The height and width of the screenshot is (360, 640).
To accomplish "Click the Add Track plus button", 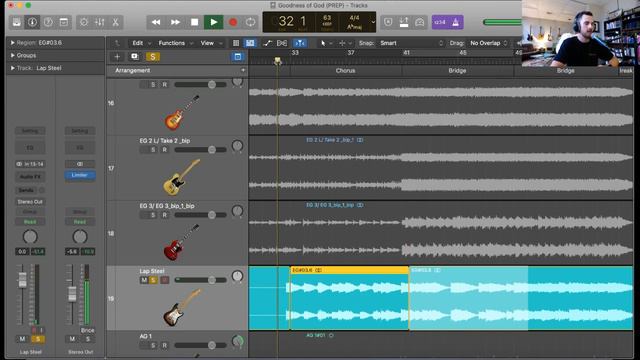I will pyautogui.click(x=117, y=57).
